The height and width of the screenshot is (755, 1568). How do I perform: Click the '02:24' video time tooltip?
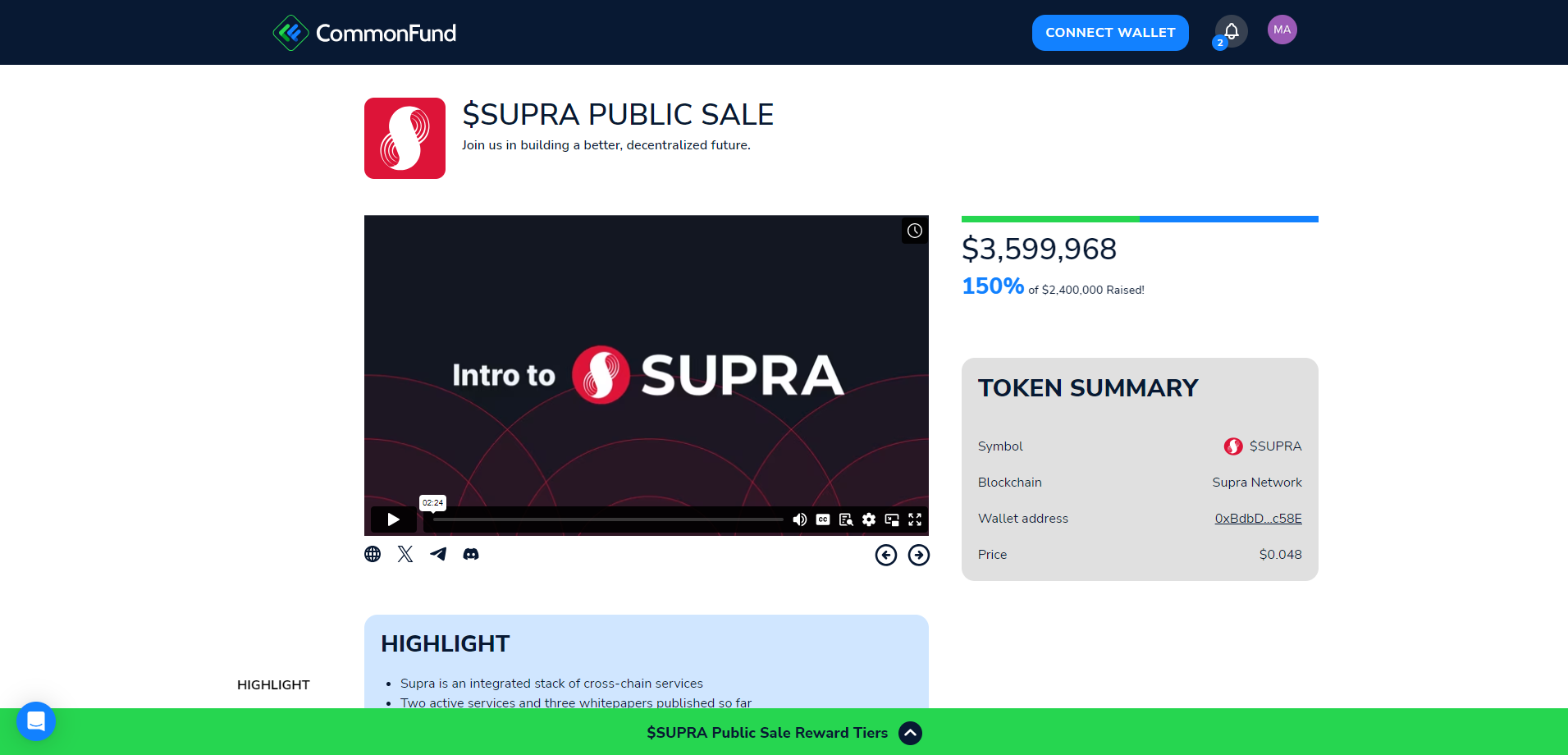[432, 503]
